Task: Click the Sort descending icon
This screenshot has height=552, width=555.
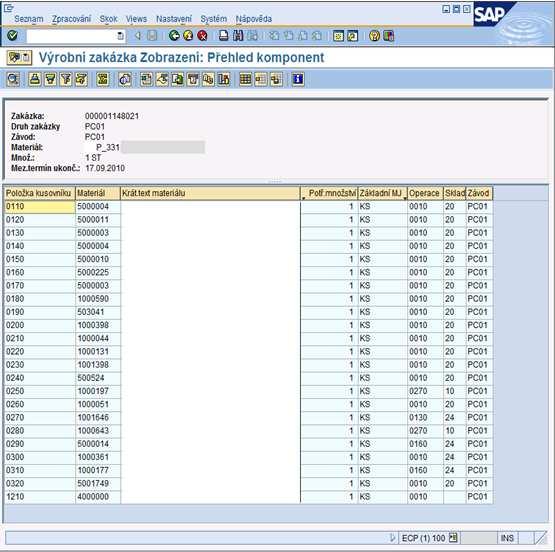Action: click(x=50, y=79)
